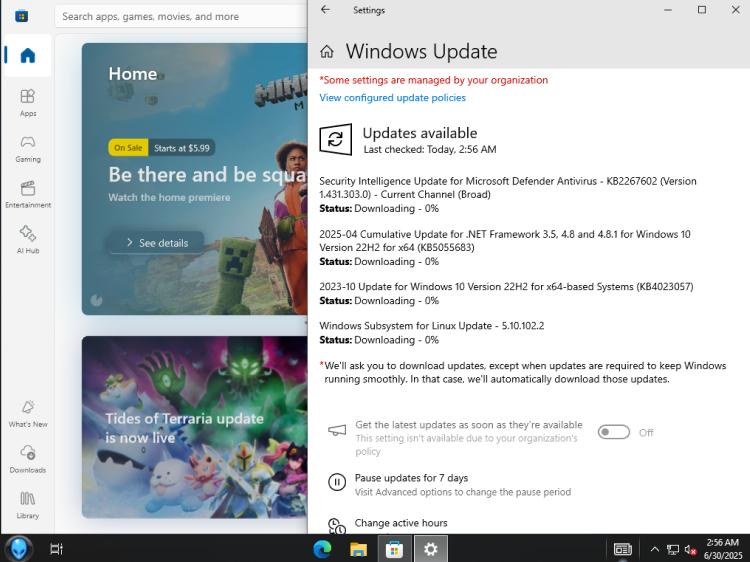Click See details on Minecraft banner
Viewport: 750px width, 562px height.
157,243
